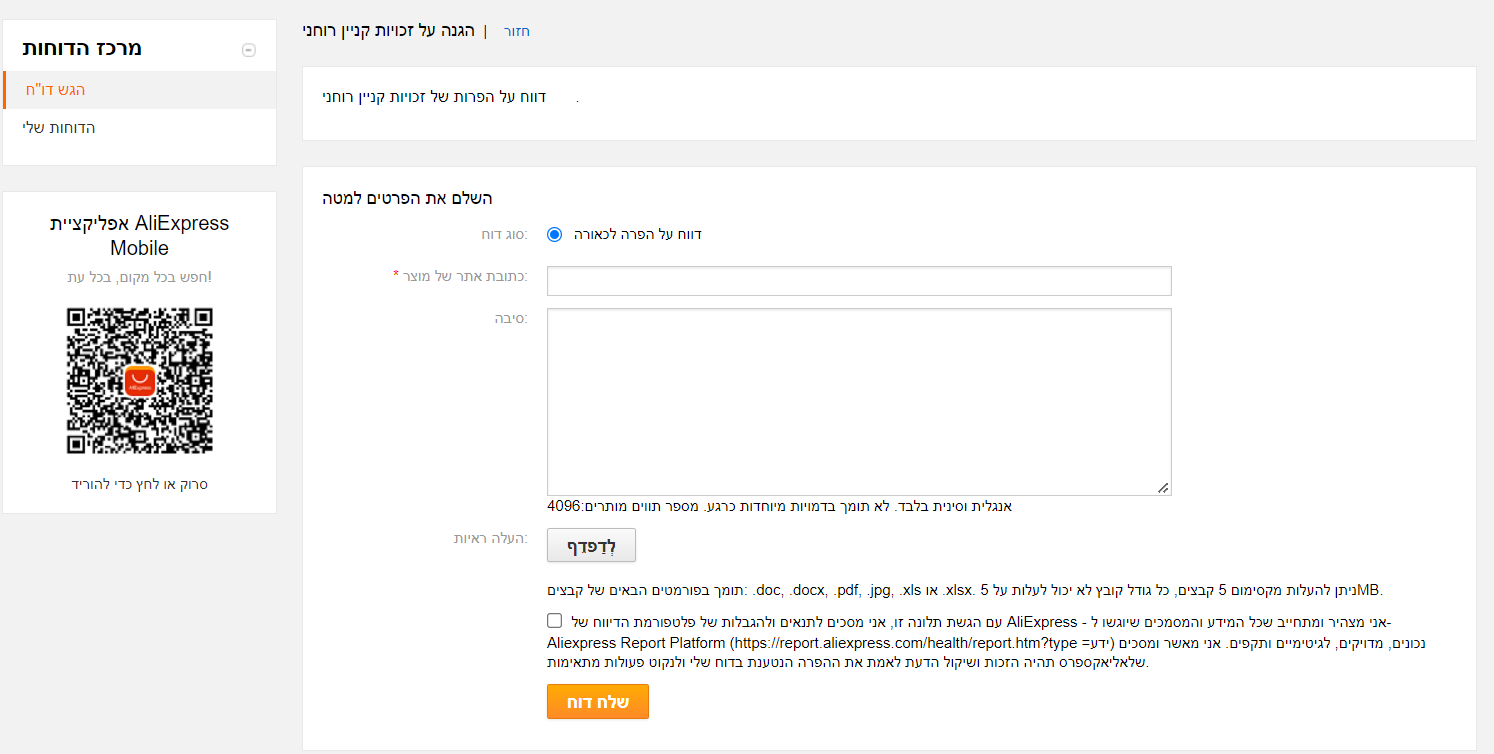1494x754 pixels.
Task: Click the מרכז הדוחות panel heading
Action: 82,48
